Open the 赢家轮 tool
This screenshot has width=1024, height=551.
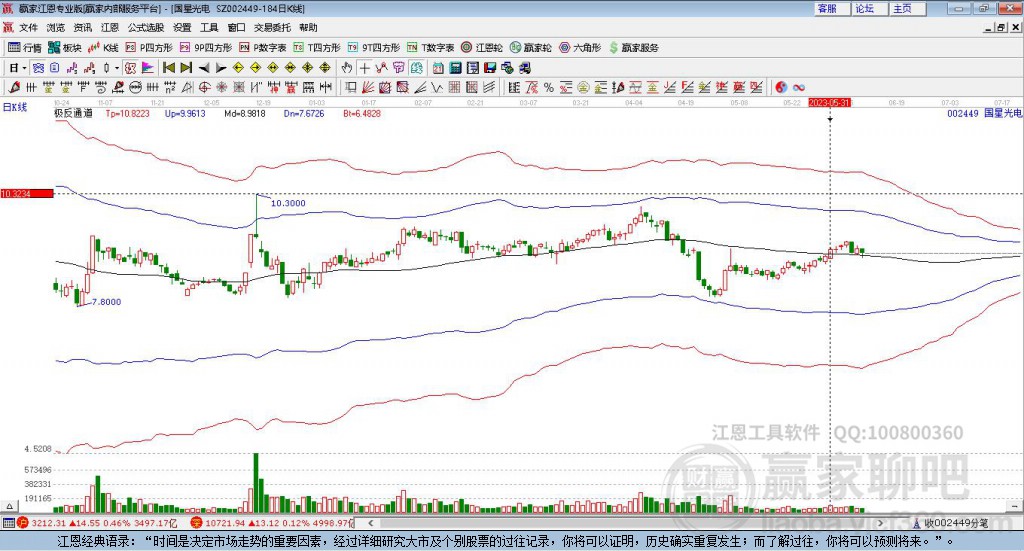[x=531, y=48]
